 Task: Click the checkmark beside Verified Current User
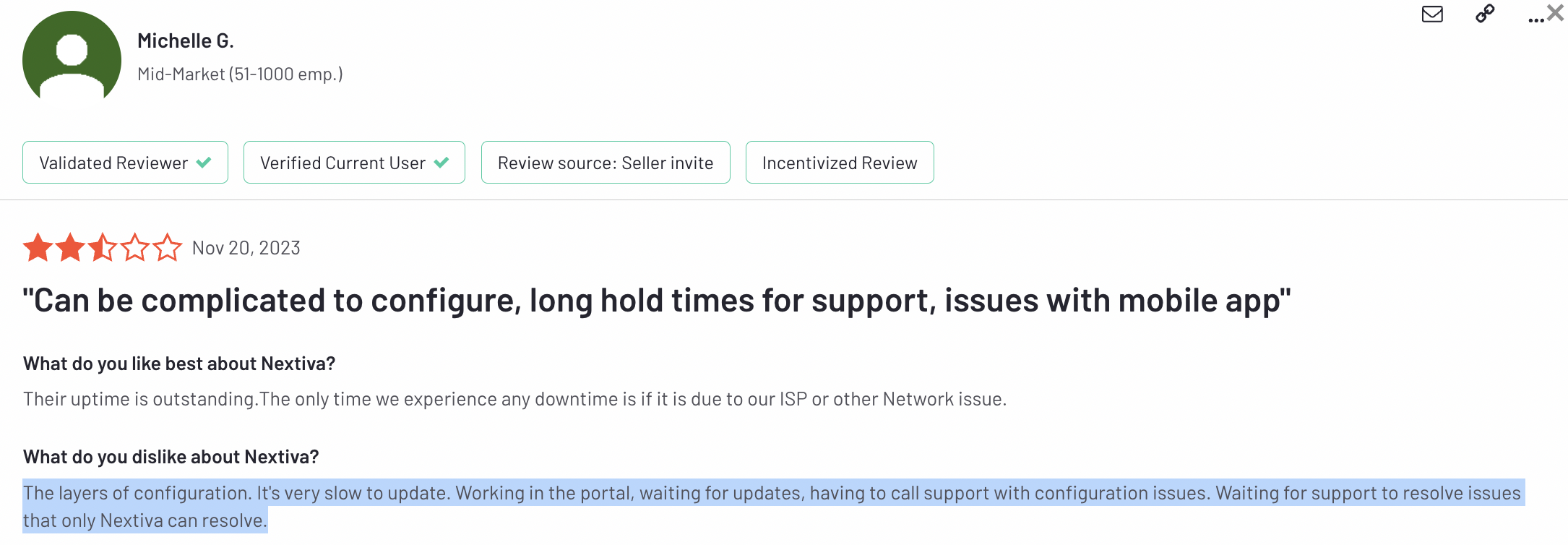pyautogui.click(x=441, y=163)
